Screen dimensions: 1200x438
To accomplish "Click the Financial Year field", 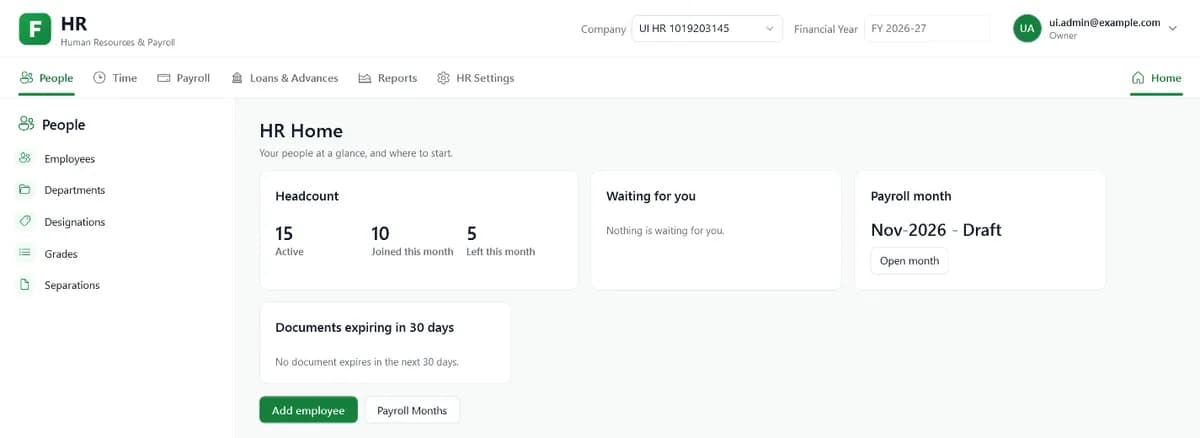I will coord(927,28).
